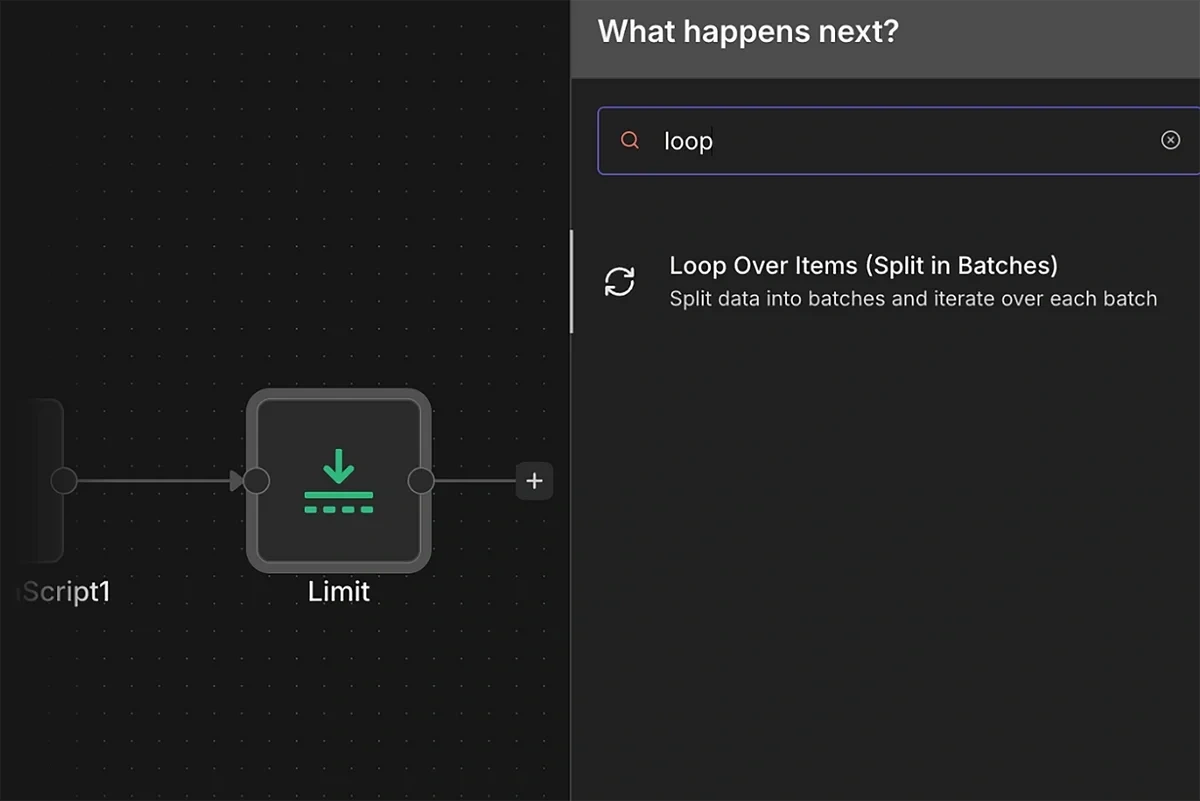This screenshot has width=1200, height=801.
Task: Click the output connector dot on the Limit node
Action: 421,481
